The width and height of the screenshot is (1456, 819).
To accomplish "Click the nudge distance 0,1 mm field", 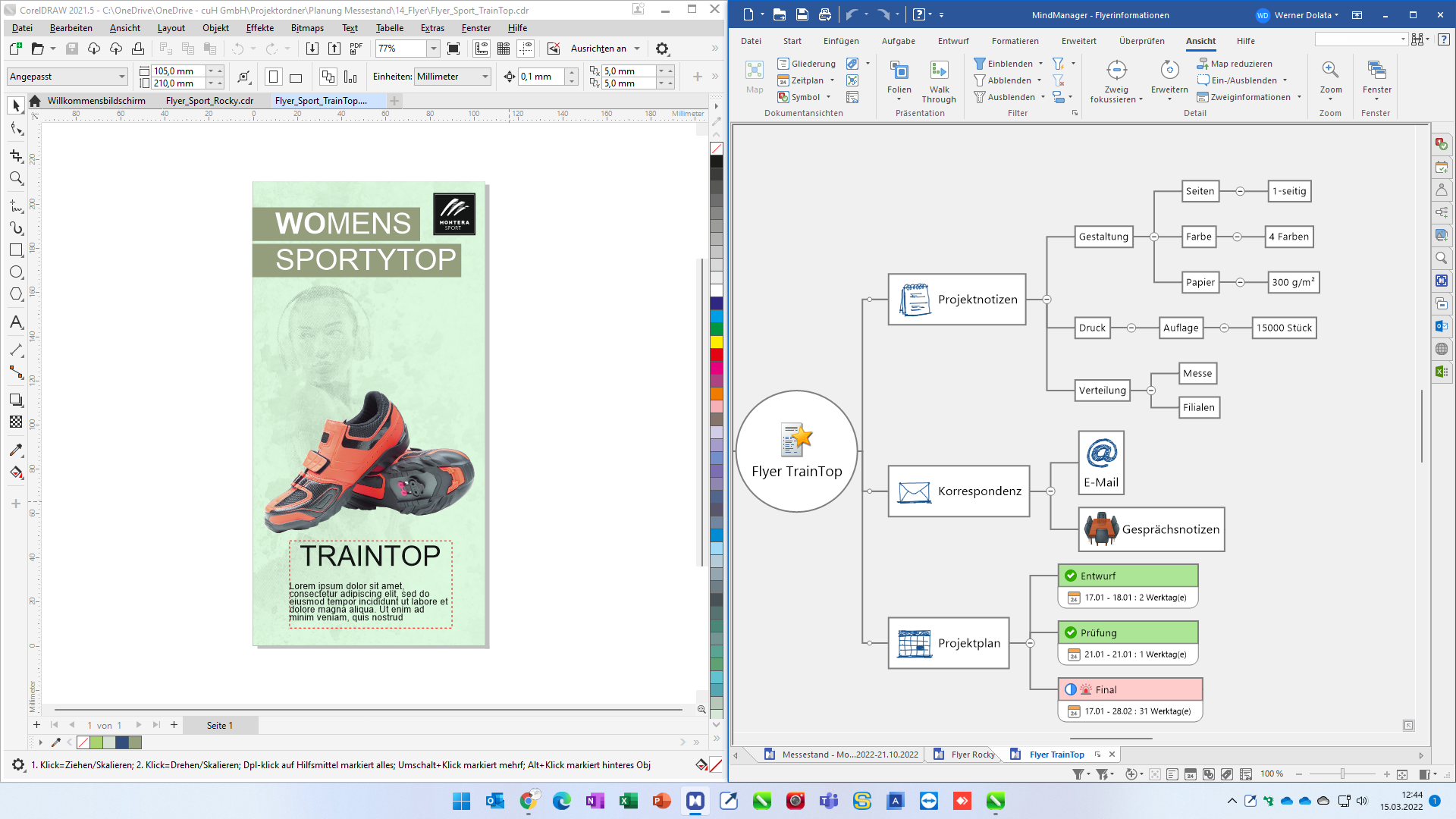I will click(541, 77).
